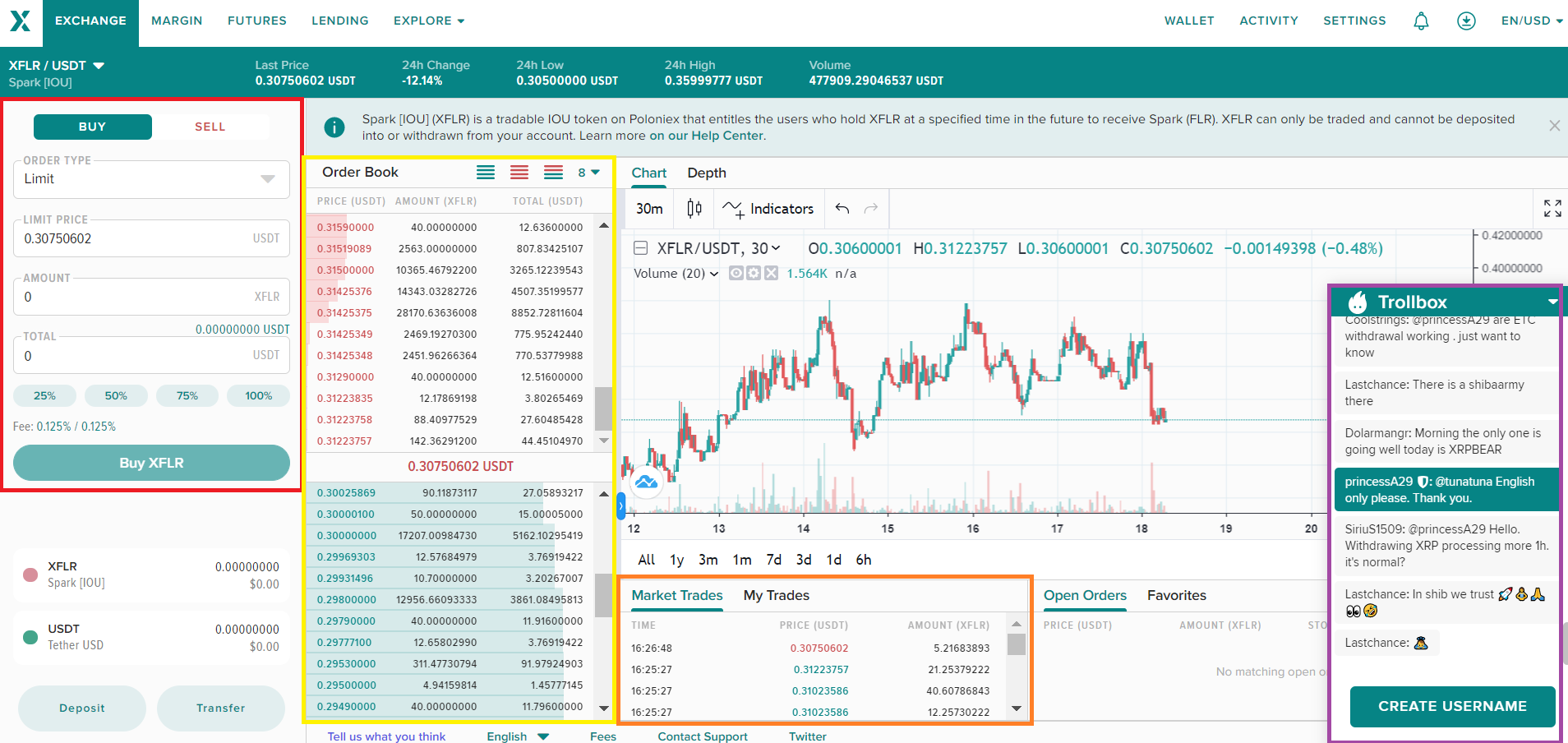Open the FUTURES tab

(257, 21)
